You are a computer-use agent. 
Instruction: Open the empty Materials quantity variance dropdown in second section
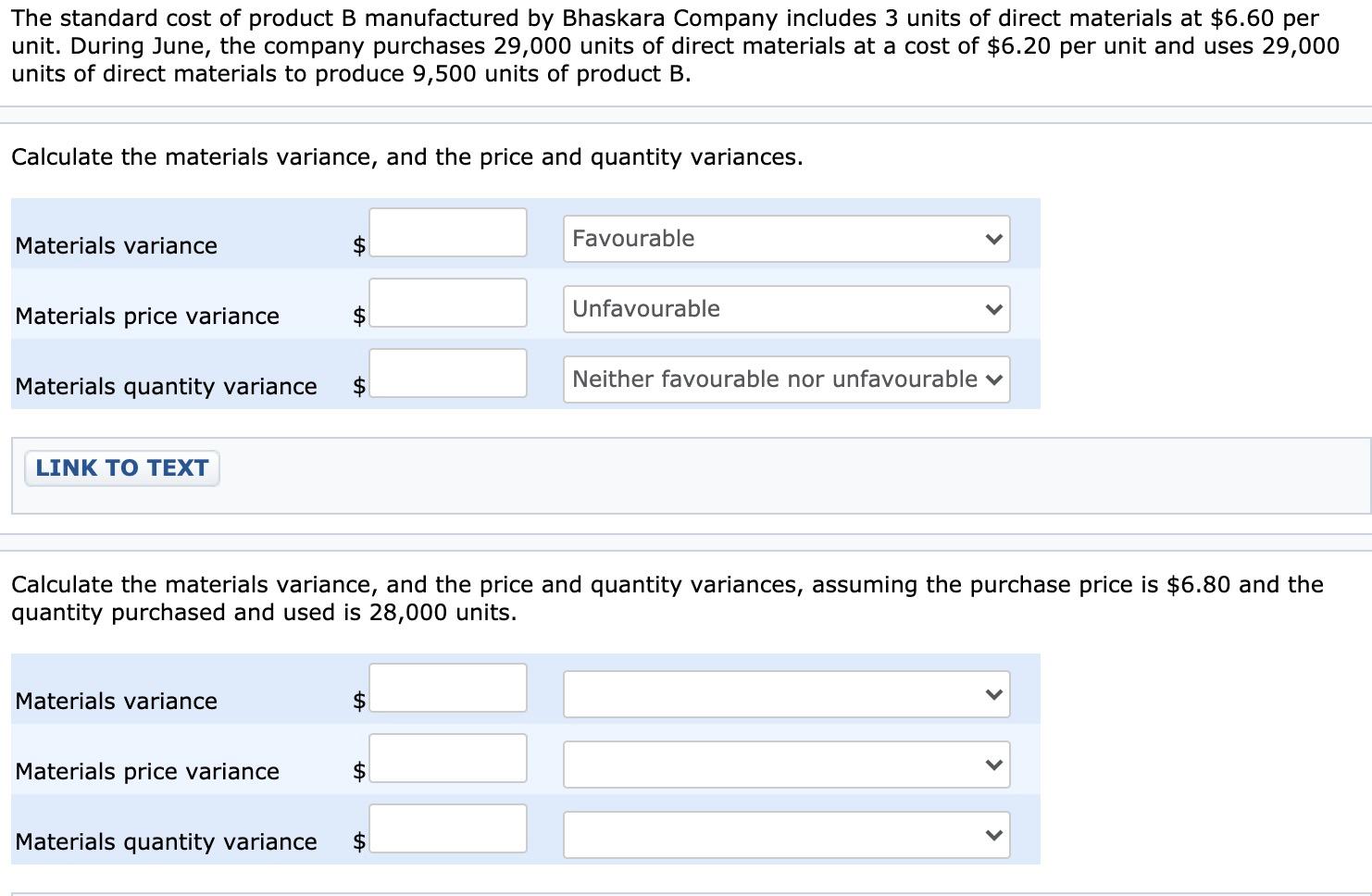click(x=786, y=835)
